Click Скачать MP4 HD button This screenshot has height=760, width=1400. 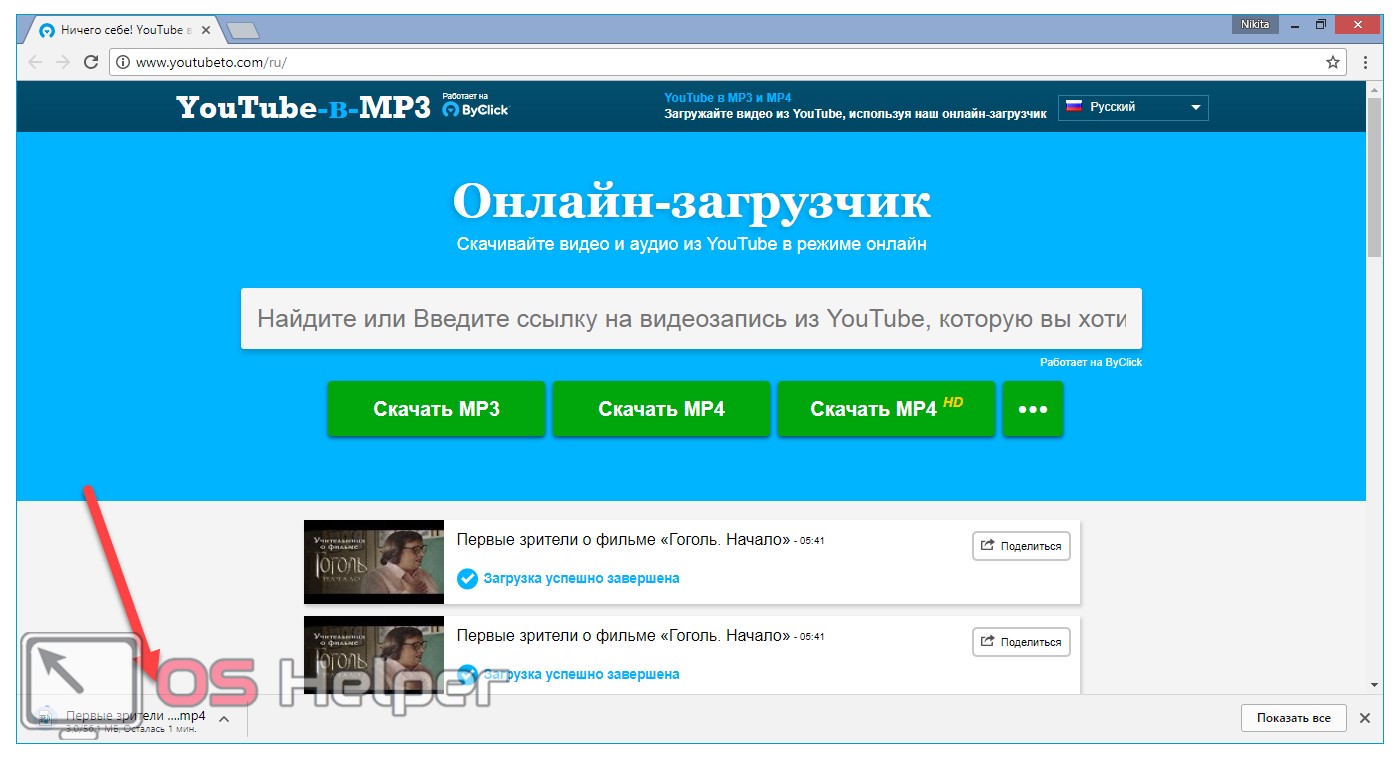tap(886, 409)
